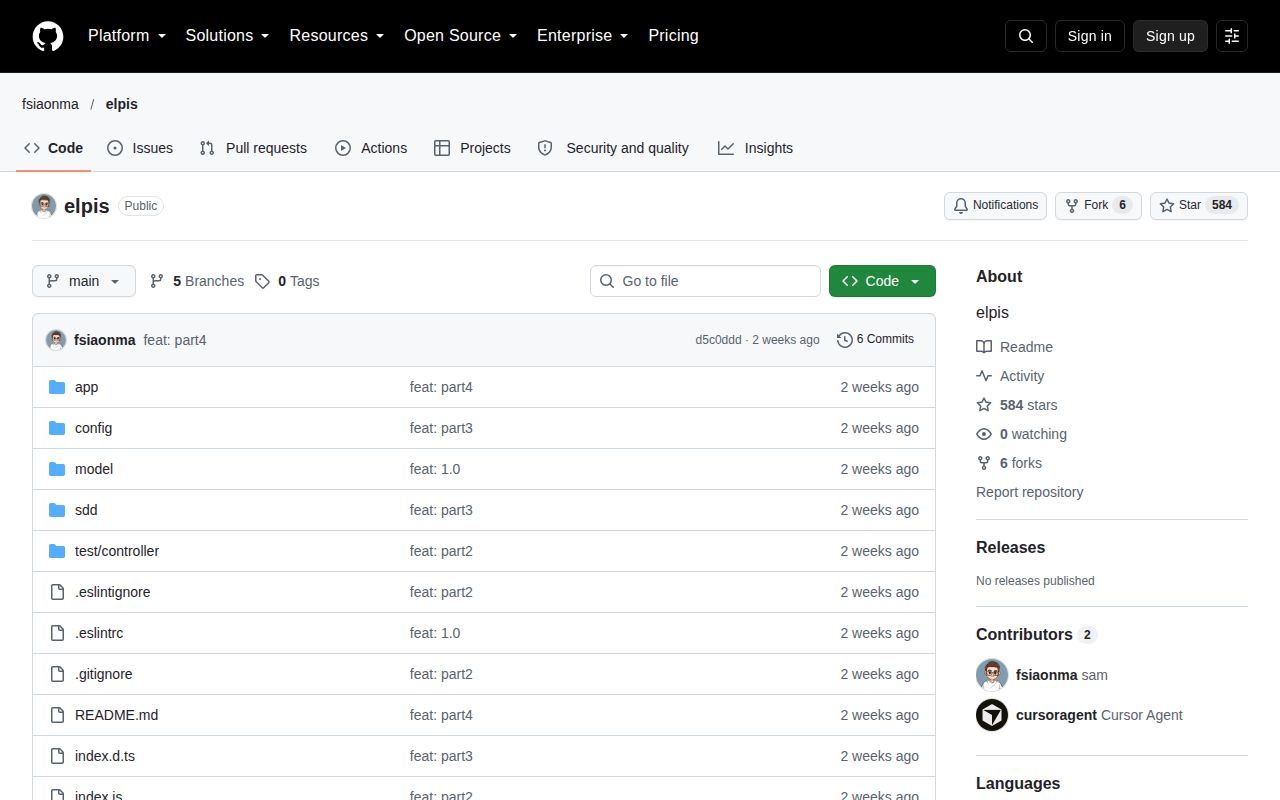Open the 6 Commits history link
1280x800 pixels.
pyautogui.click(x=875, y=340)
